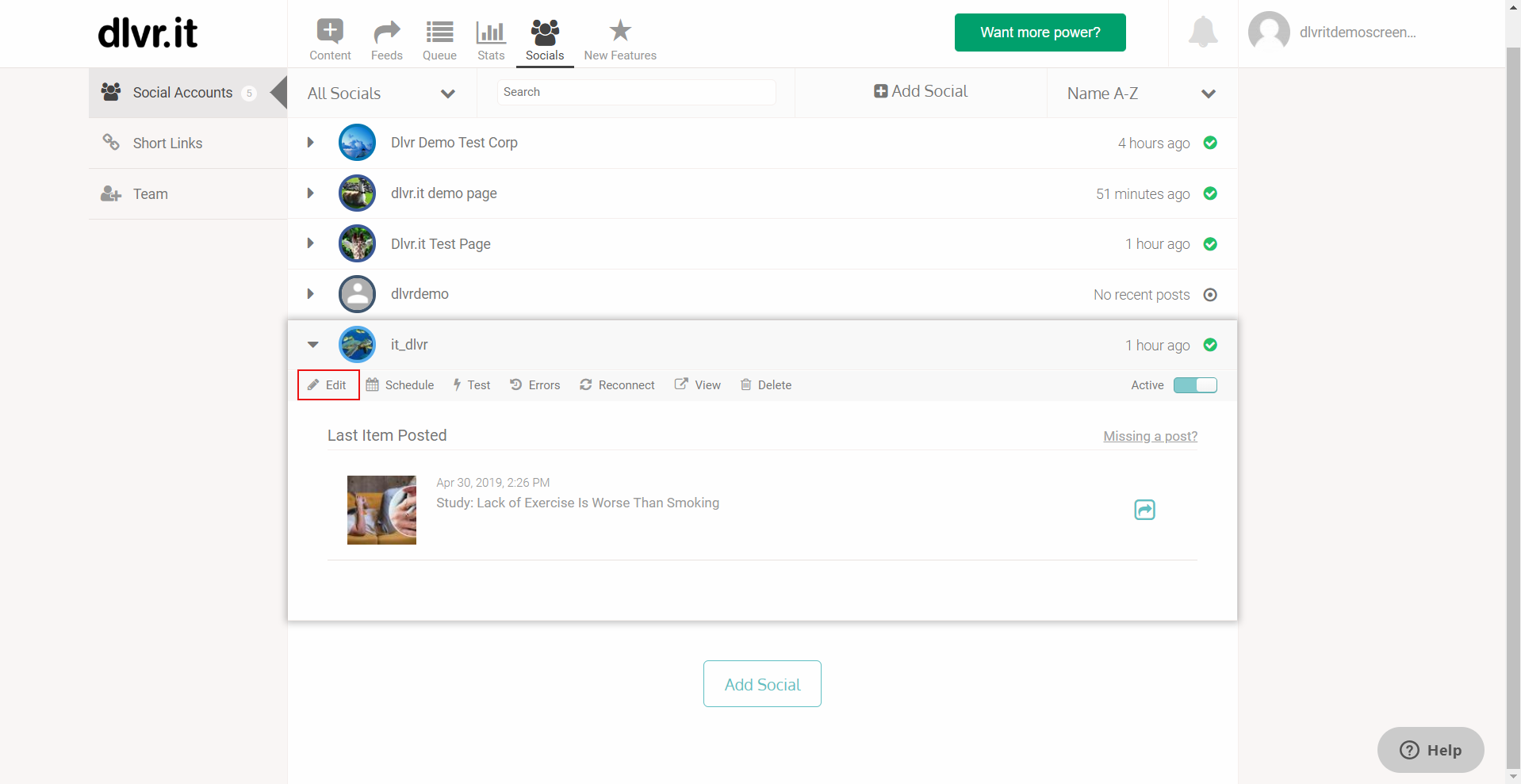Click Test for it_dlvr
1521x784 pixels.
click(x=471, y=385)
